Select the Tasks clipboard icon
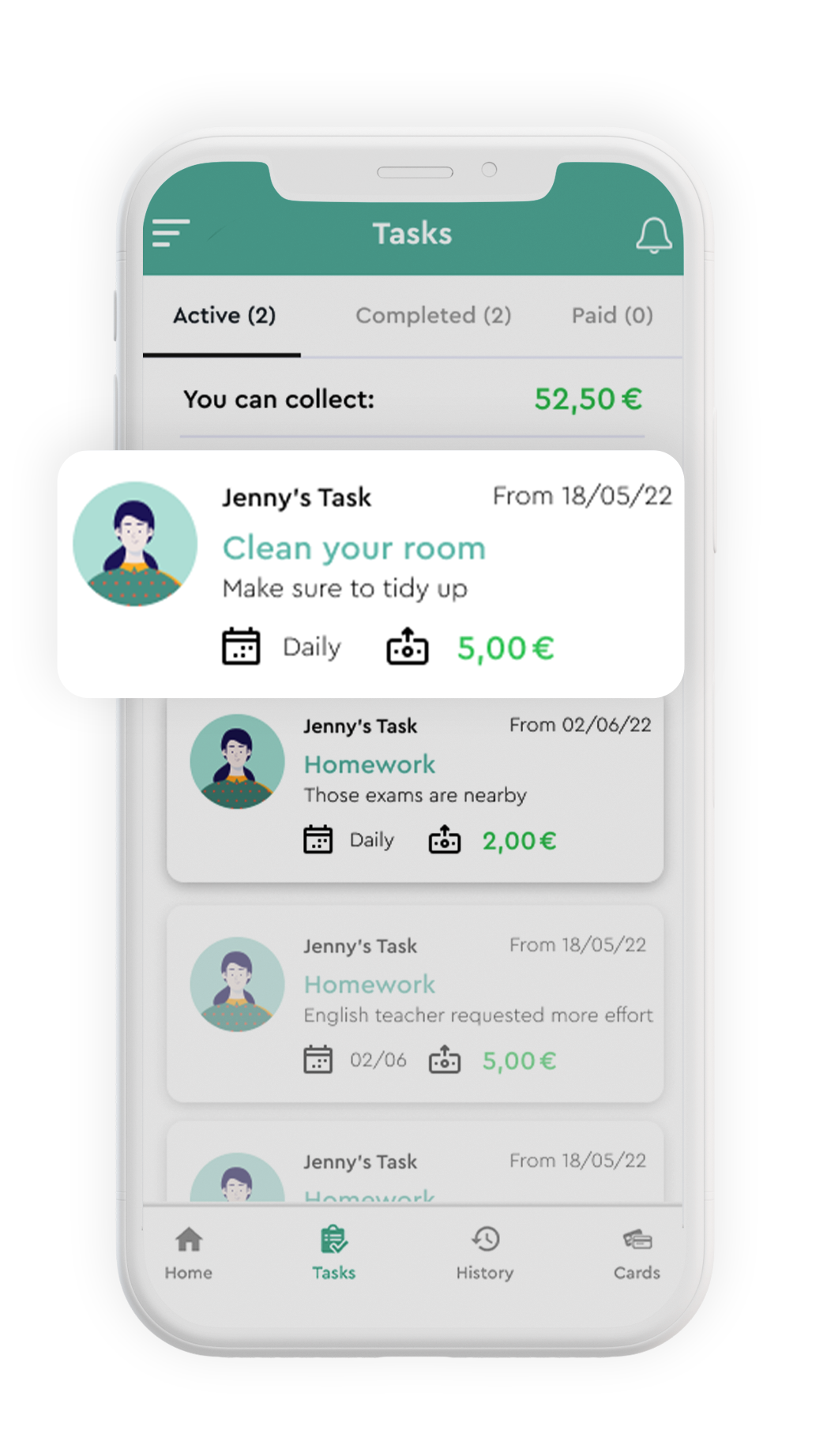This screenshot has height=1456, width=827. point(334,1240)
